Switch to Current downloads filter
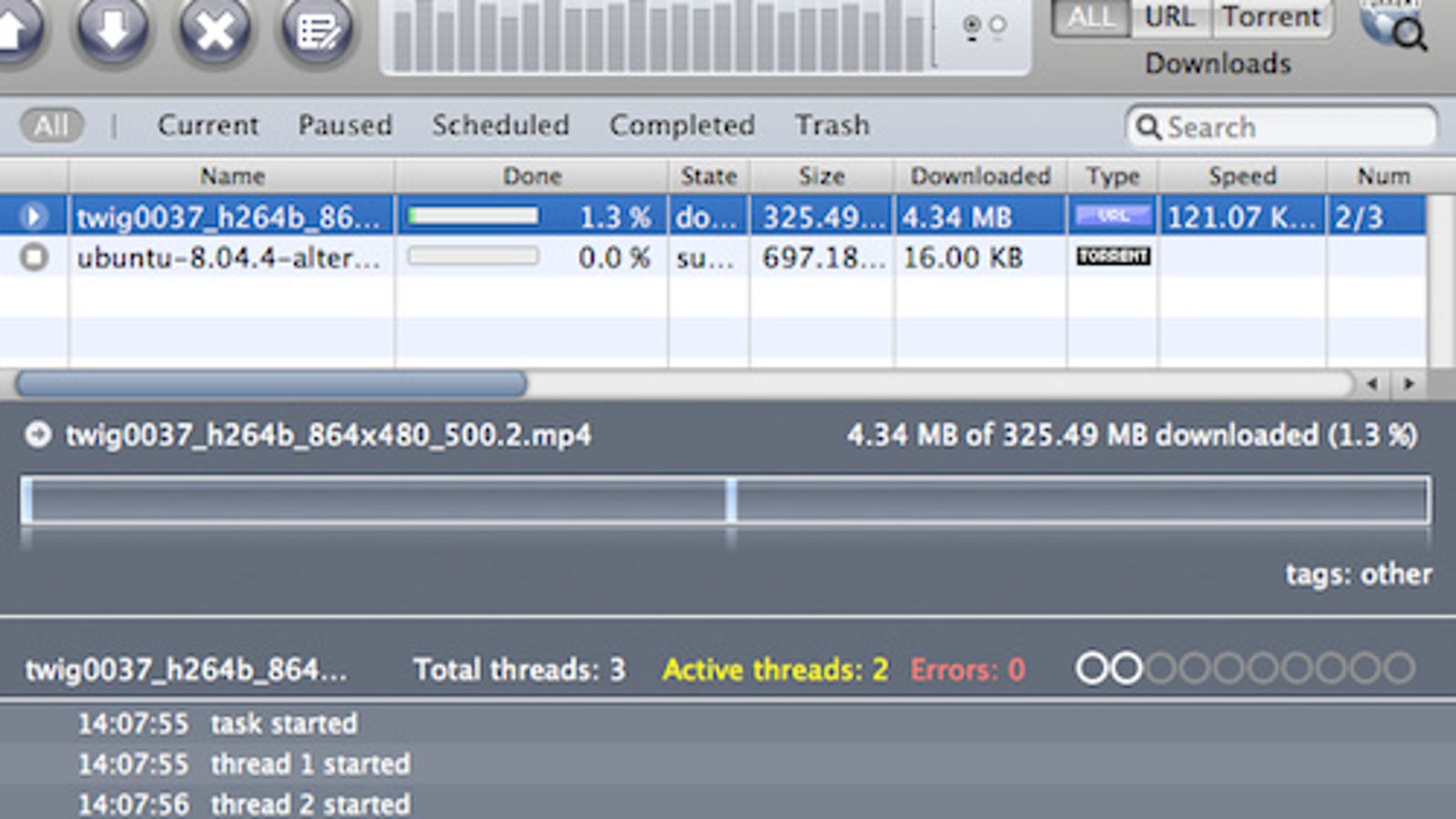The width and height of the screenshot is (1456, 819). coord(208,126)
